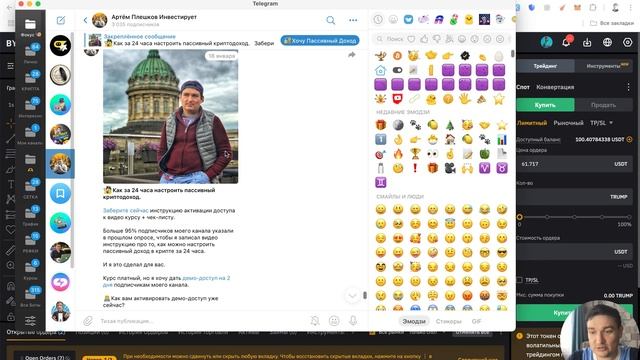This screenshot has height=360, width=640.
Task: Open Bybit three-dot order panel menu
Action: (x=628, y=87)
